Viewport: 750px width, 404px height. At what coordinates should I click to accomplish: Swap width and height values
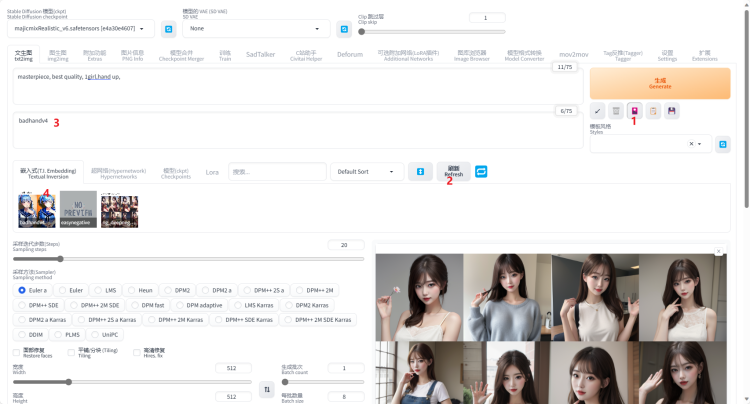point(266,389)
